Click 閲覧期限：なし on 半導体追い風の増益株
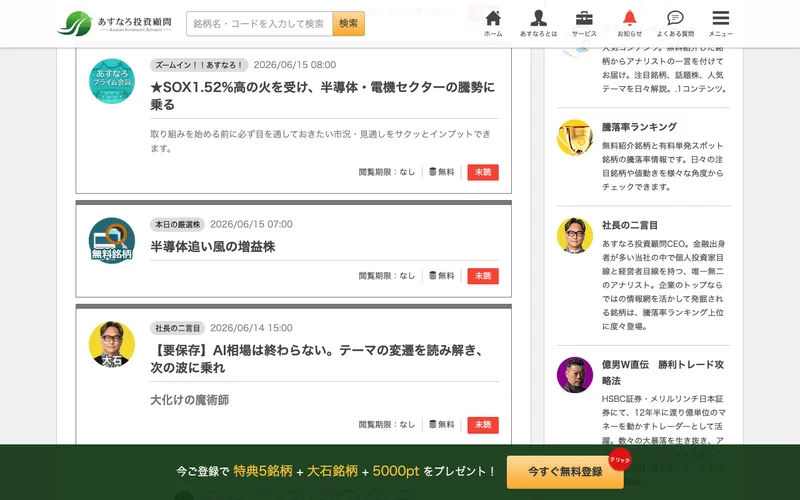Screen dimensions: 800x500 [387, 276]
